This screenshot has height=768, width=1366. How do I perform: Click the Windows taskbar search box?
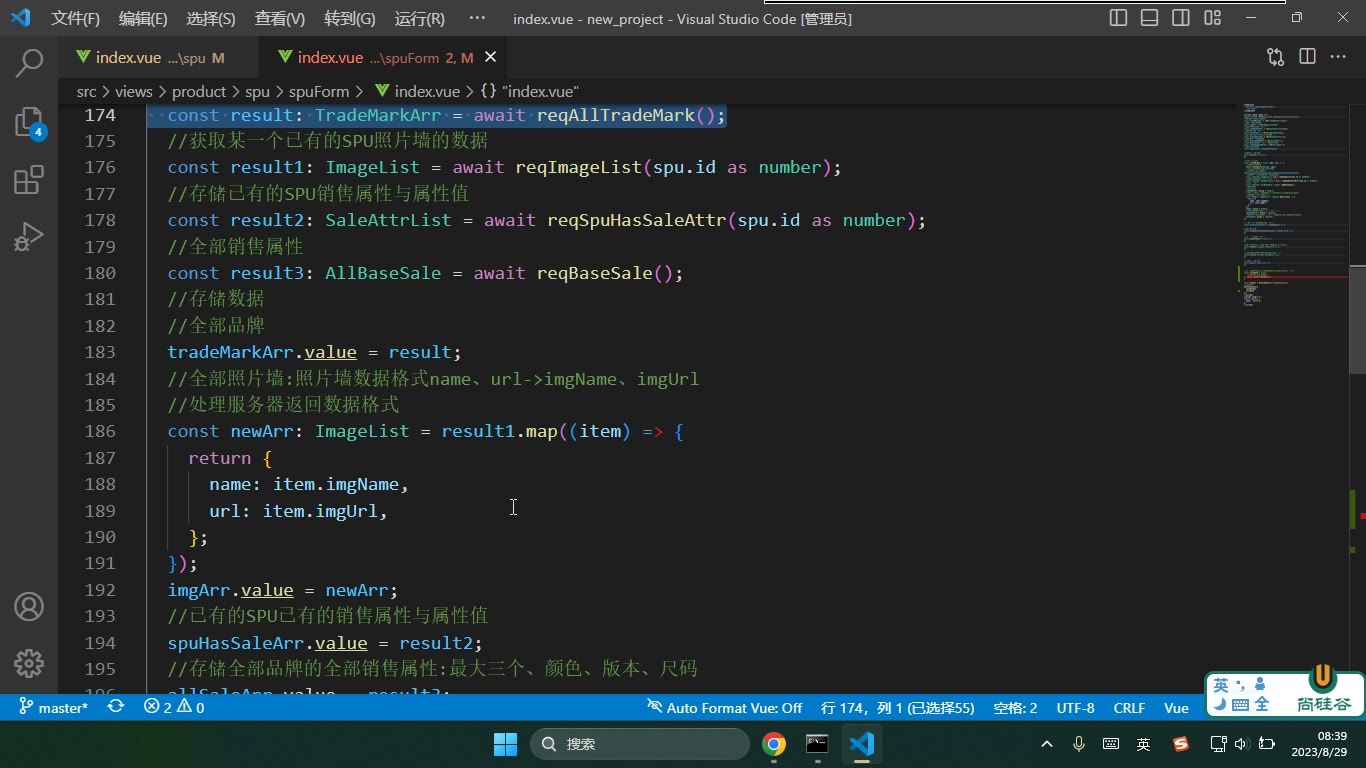coord(640,744)
